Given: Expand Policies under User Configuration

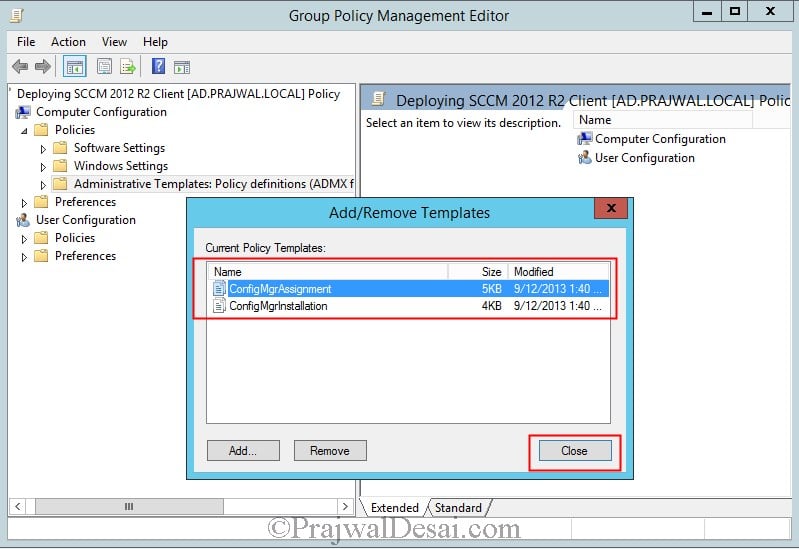Looking at the screenshot, I should click(x=24, y=239).
